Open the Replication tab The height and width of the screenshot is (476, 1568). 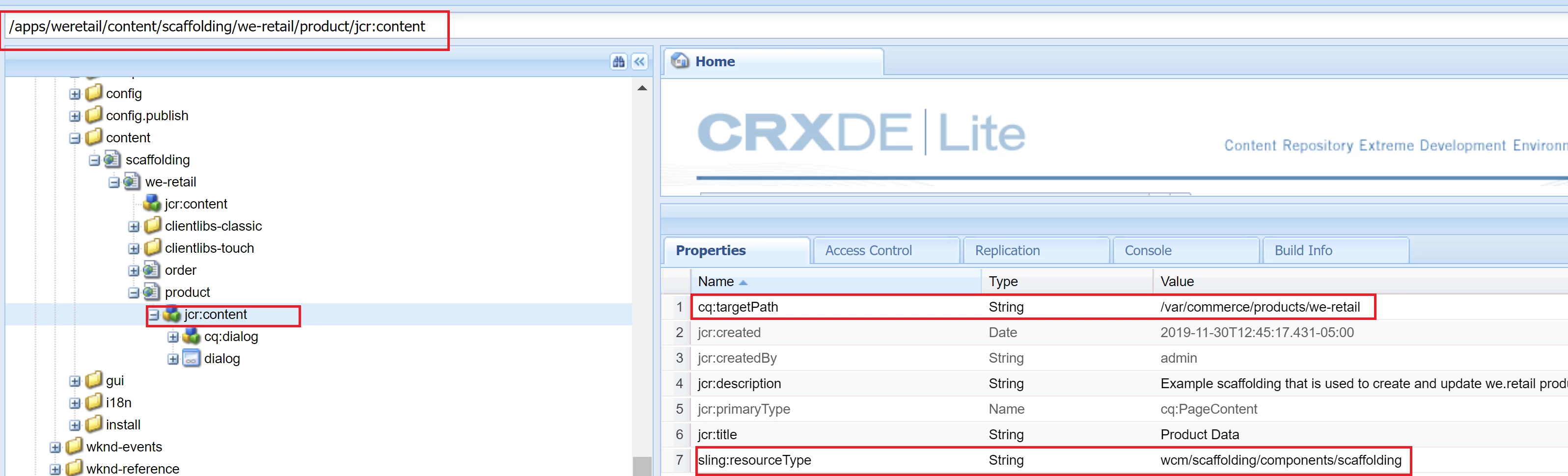[x=1036, y=250]
